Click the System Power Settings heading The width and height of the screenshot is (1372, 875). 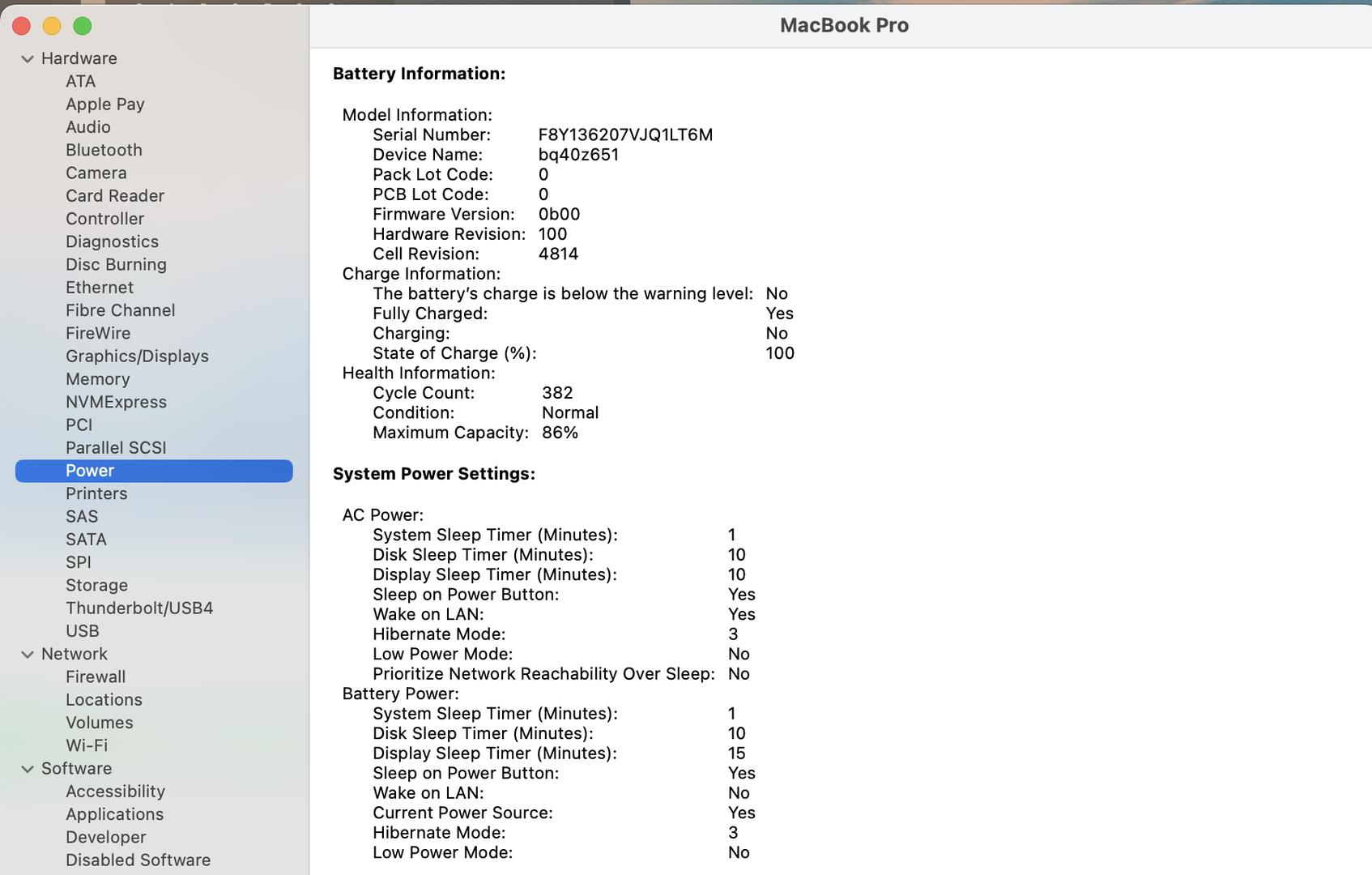[433, 474]
